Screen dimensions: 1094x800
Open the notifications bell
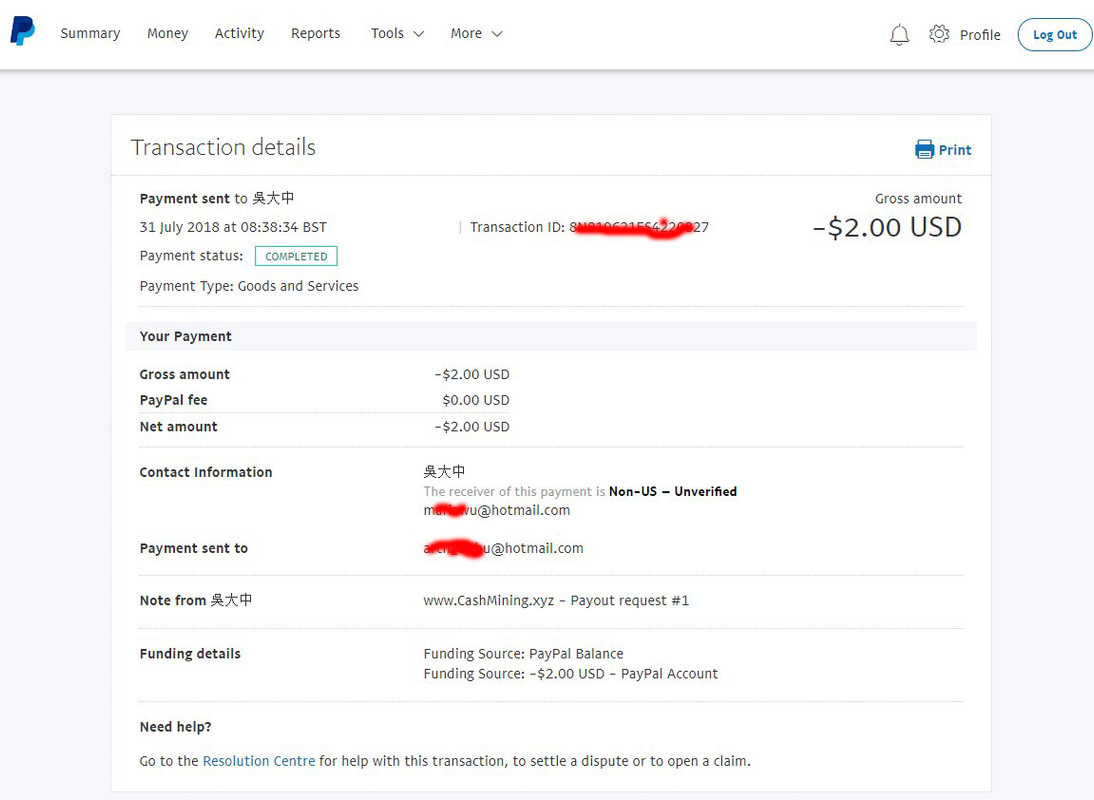(x=899, y=34)
